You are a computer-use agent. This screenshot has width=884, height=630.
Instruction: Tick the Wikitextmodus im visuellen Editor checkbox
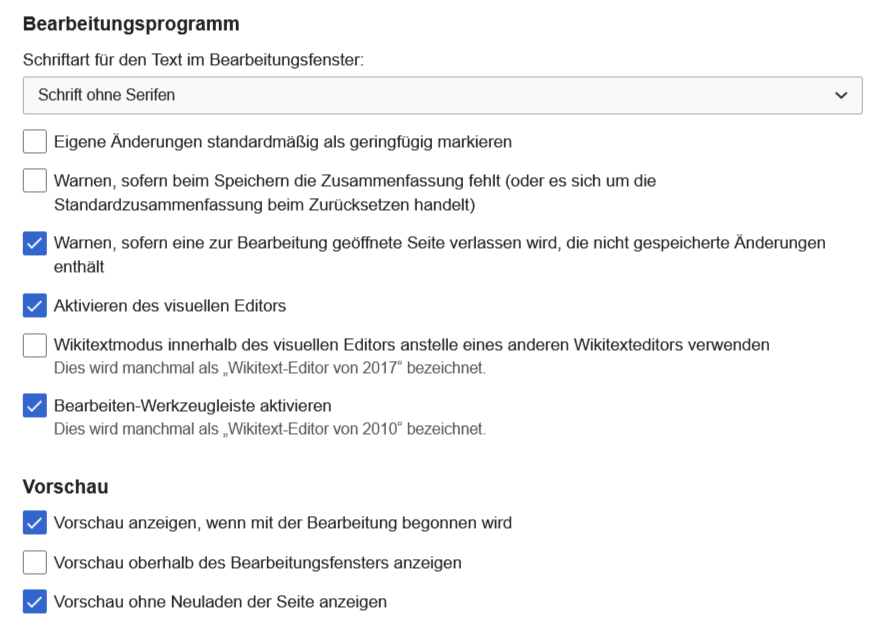click(35, 345)
